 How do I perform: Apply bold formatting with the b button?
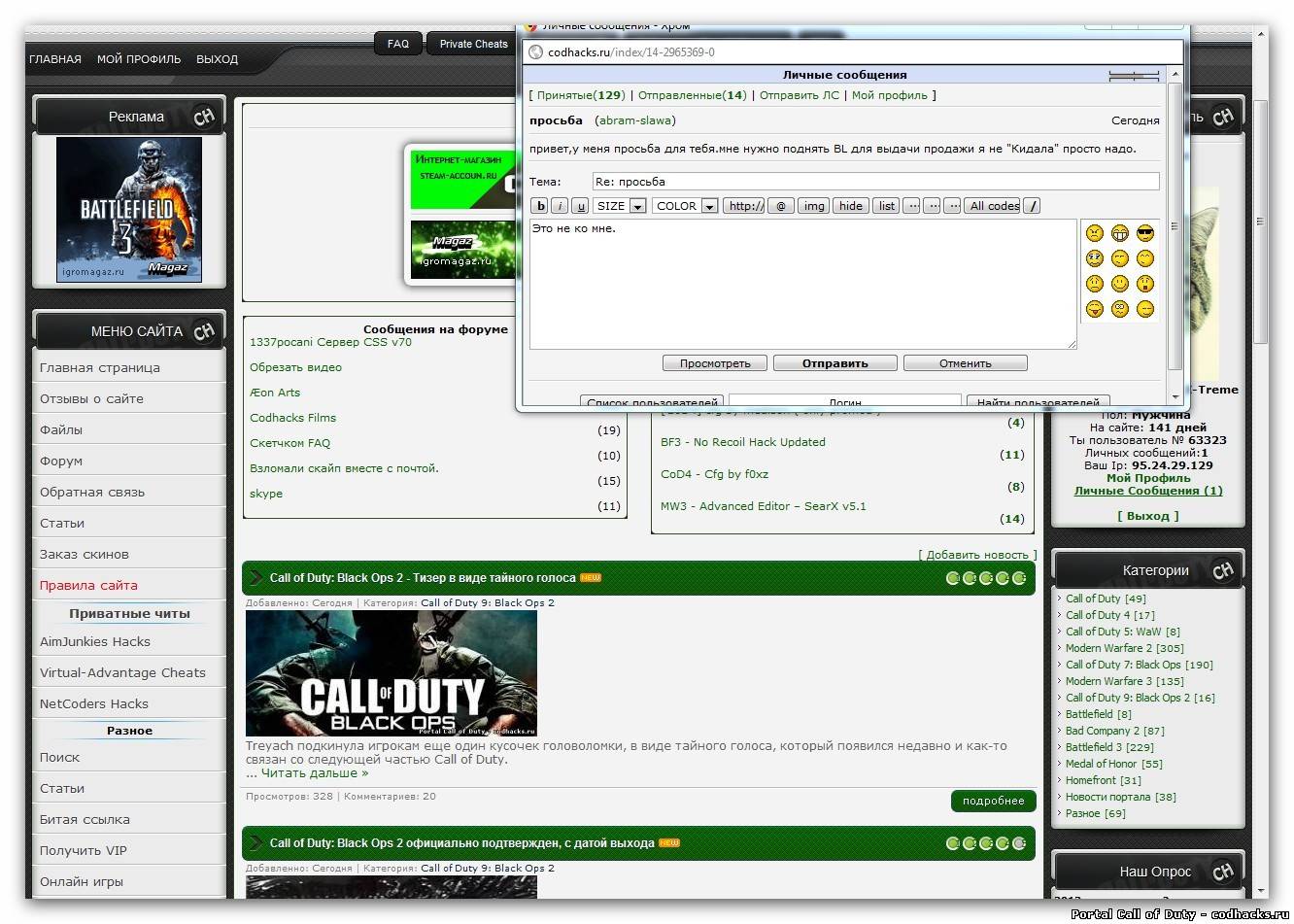pyautogui.click(x=540, y=206)
